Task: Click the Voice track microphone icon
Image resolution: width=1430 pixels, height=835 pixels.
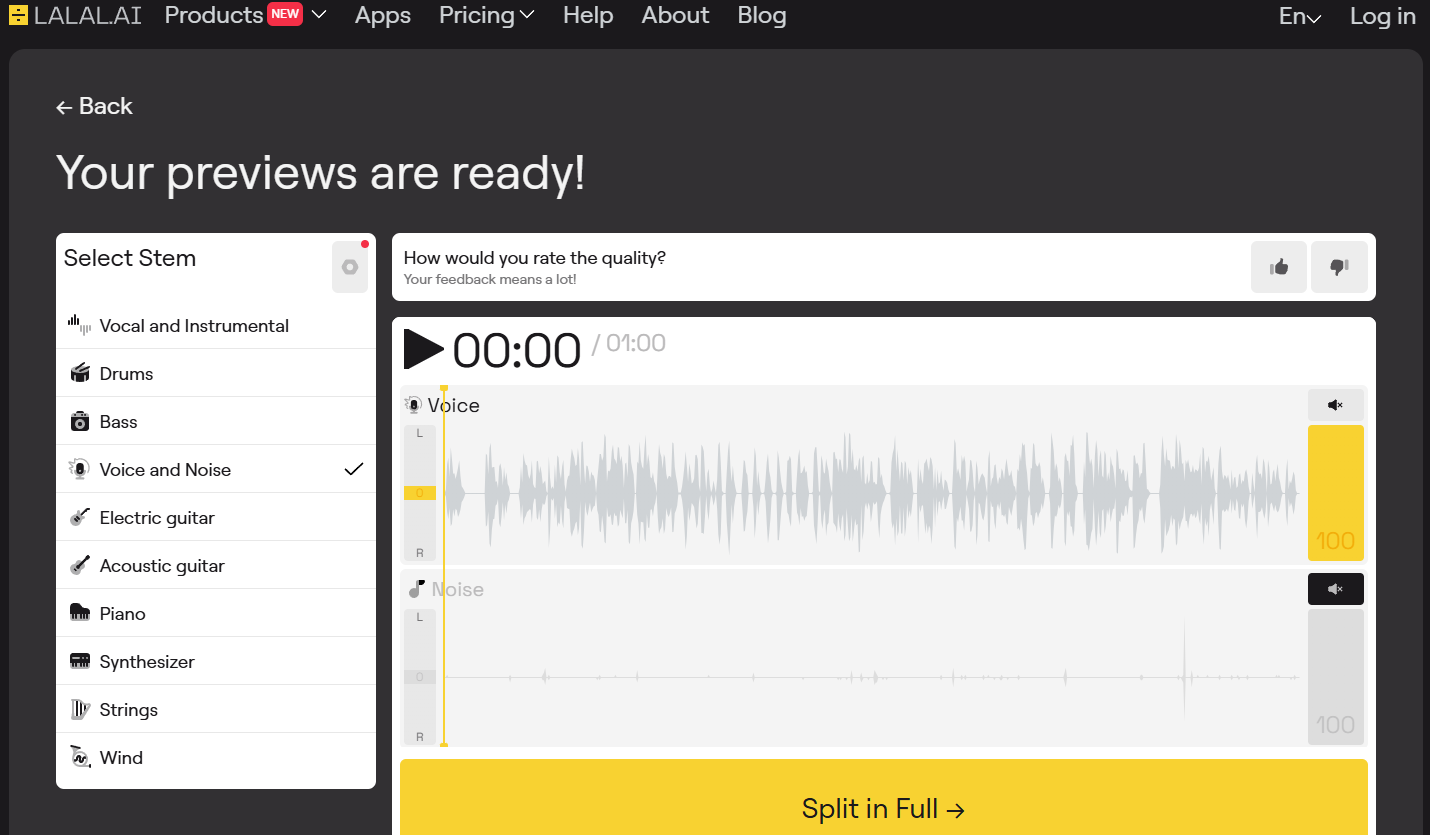Action: click(413, 405)
